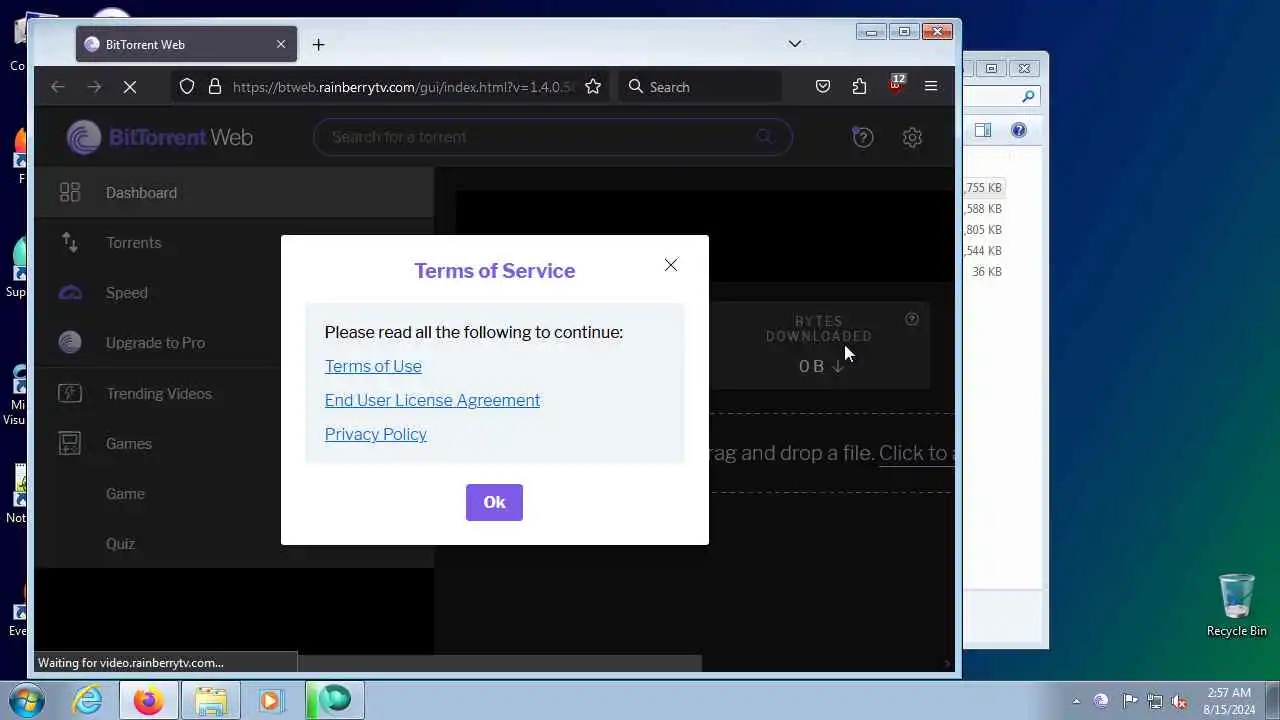The height and width of the screenshot is (720, 1280).
Task: Click Bytes Downloaded info icon
Action: coord(912,319)
